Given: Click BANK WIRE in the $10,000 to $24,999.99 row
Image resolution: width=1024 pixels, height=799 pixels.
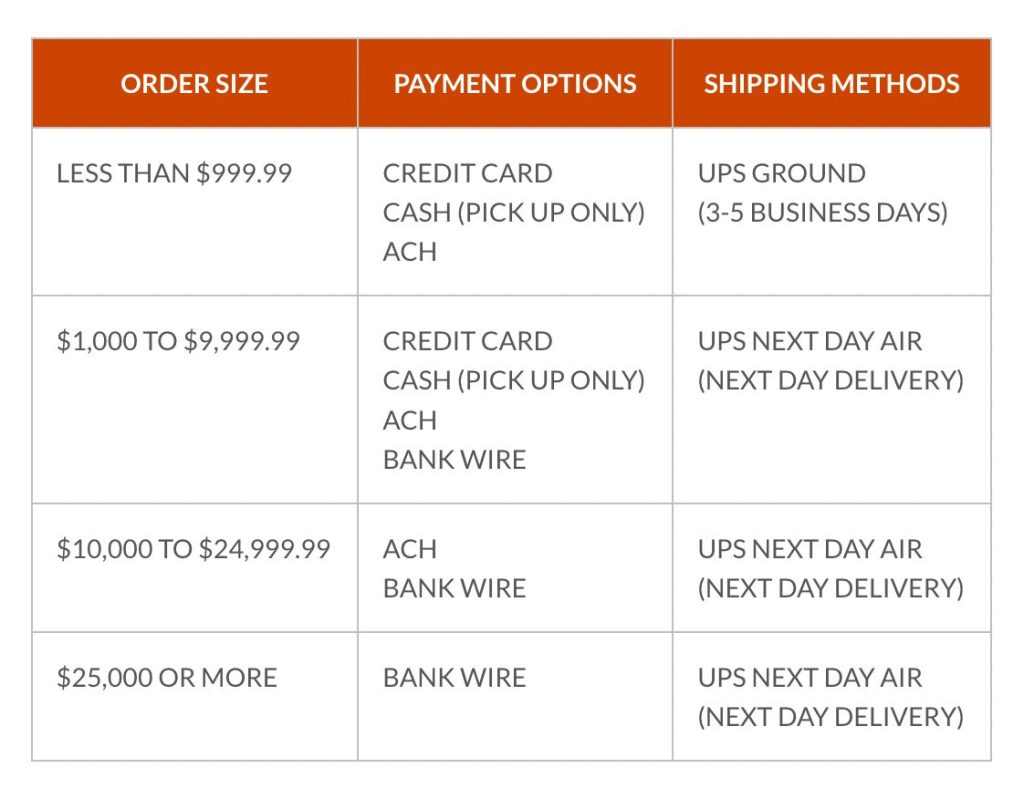Looking at the screenshot, I should coord(454,588).
